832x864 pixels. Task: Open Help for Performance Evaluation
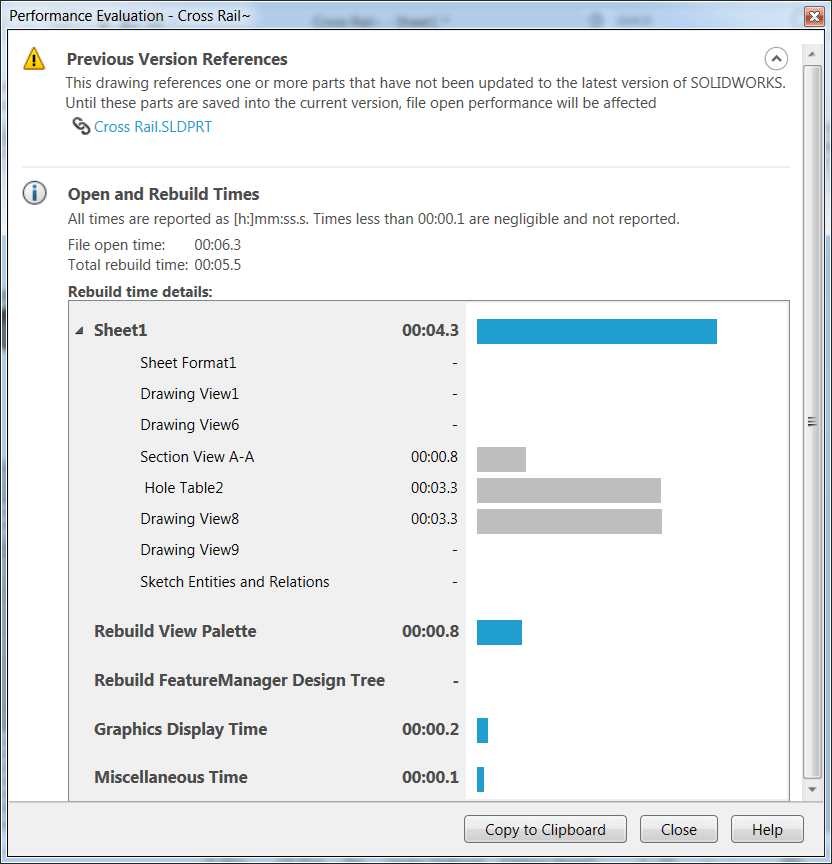(767, 829)
